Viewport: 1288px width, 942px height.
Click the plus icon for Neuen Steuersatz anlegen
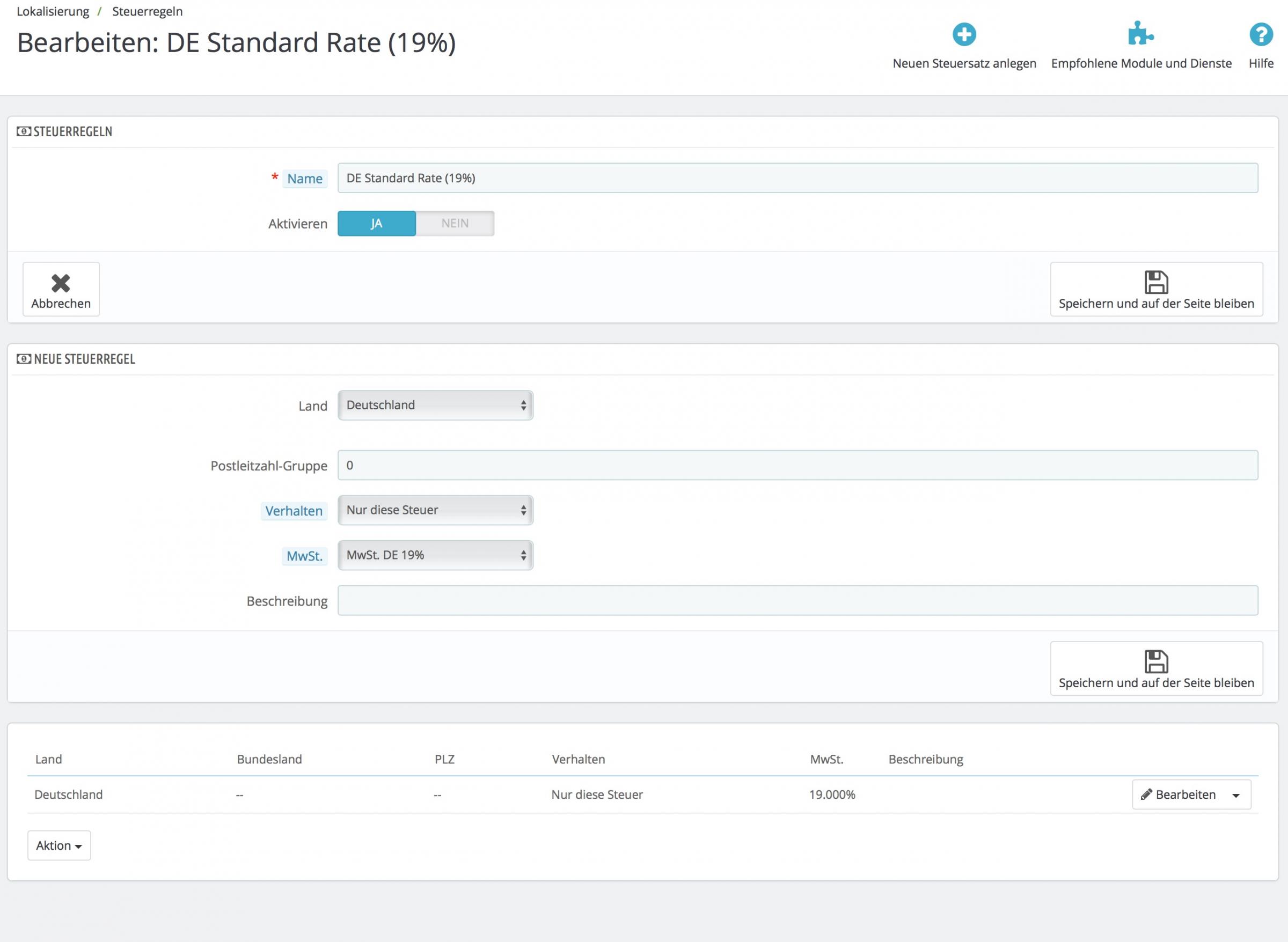click(964, 35)
